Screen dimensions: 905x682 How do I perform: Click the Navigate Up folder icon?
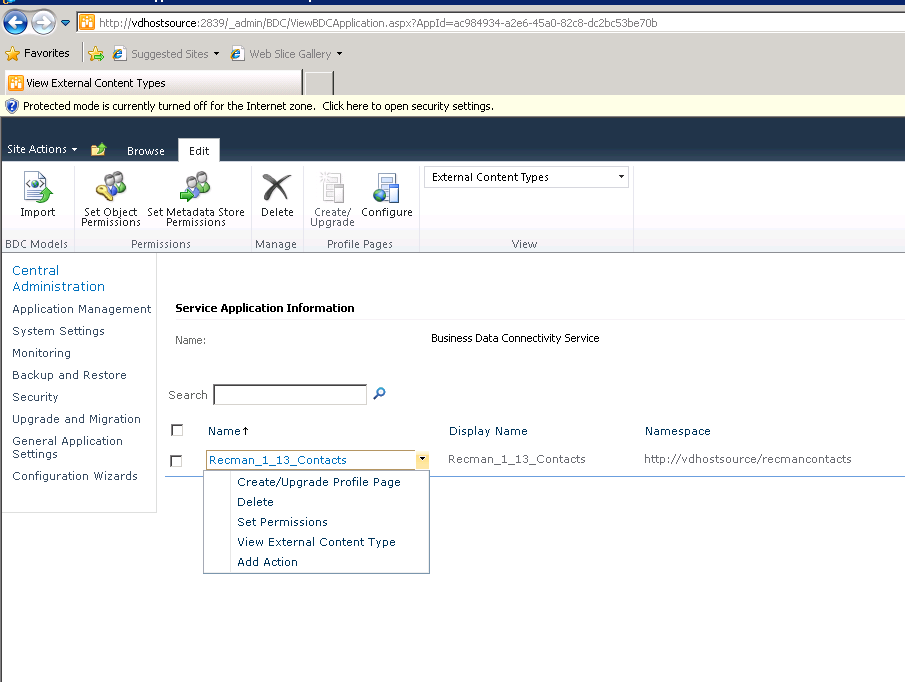coord(99,149)
